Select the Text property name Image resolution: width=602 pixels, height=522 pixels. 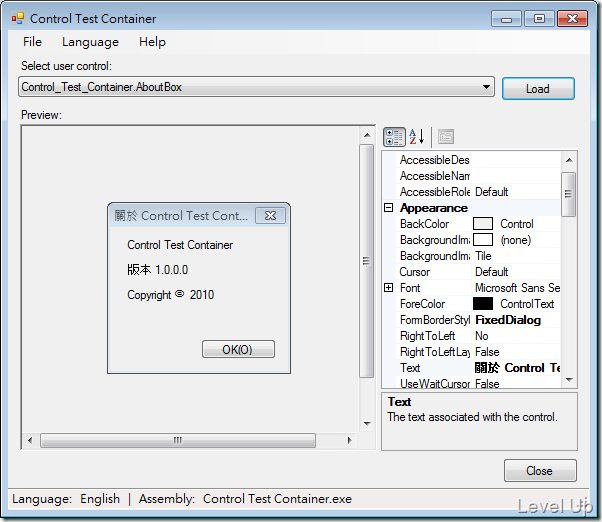[x=410, y=368]
